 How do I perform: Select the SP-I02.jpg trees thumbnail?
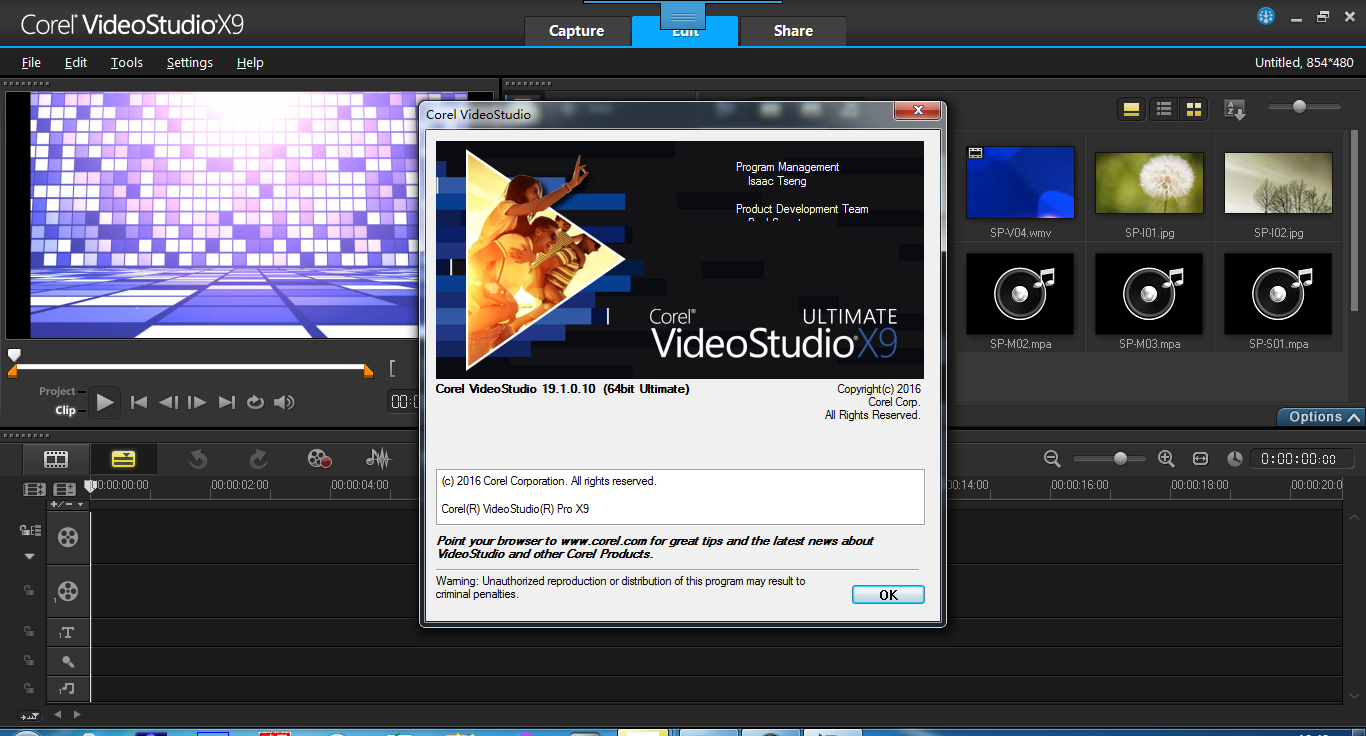pyautogui.click(x=1278, y=182)
